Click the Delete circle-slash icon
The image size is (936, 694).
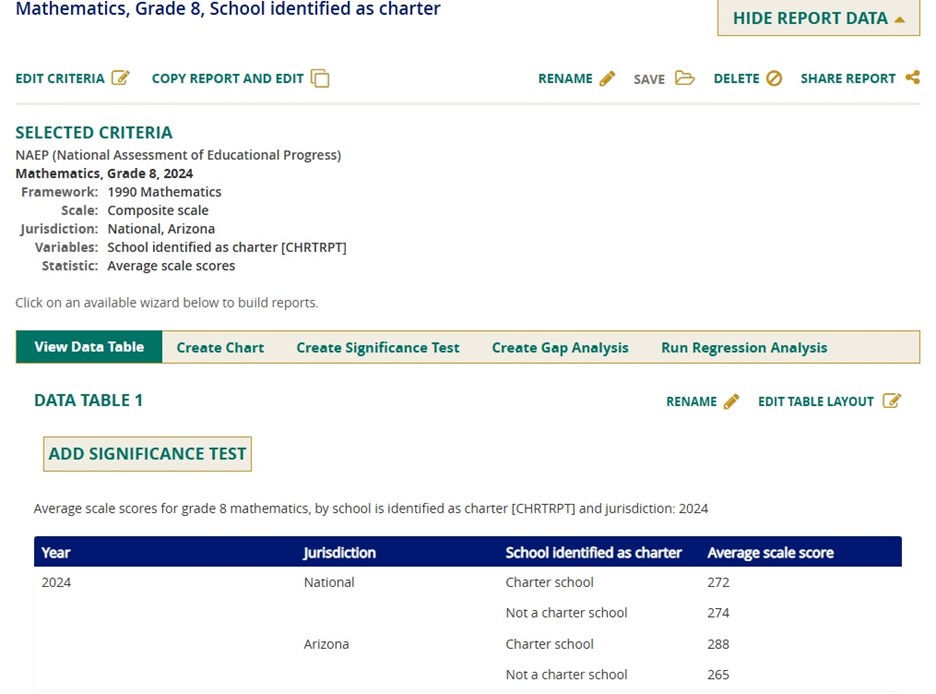[x=774, y=78]
